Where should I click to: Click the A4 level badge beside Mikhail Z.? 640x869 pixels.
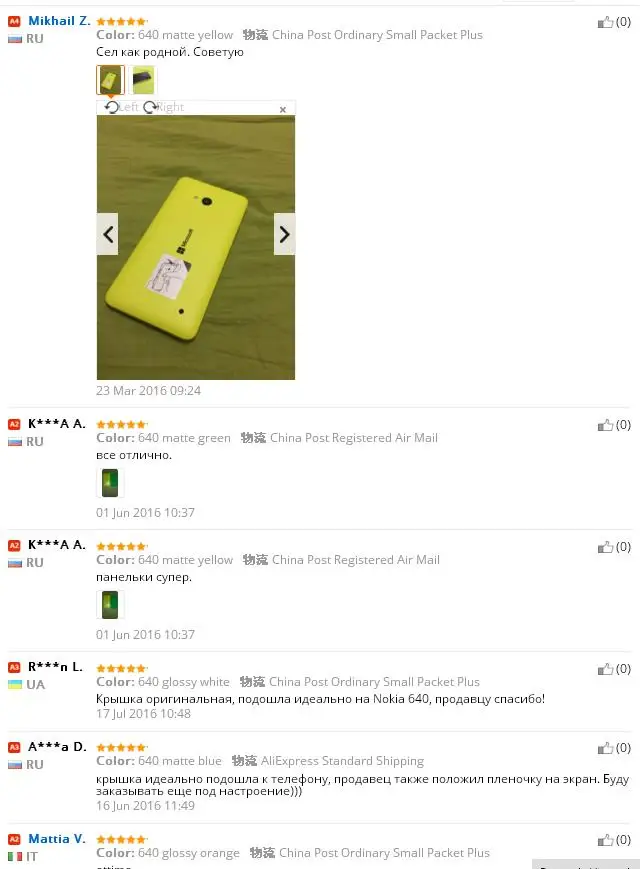[14, 21]
